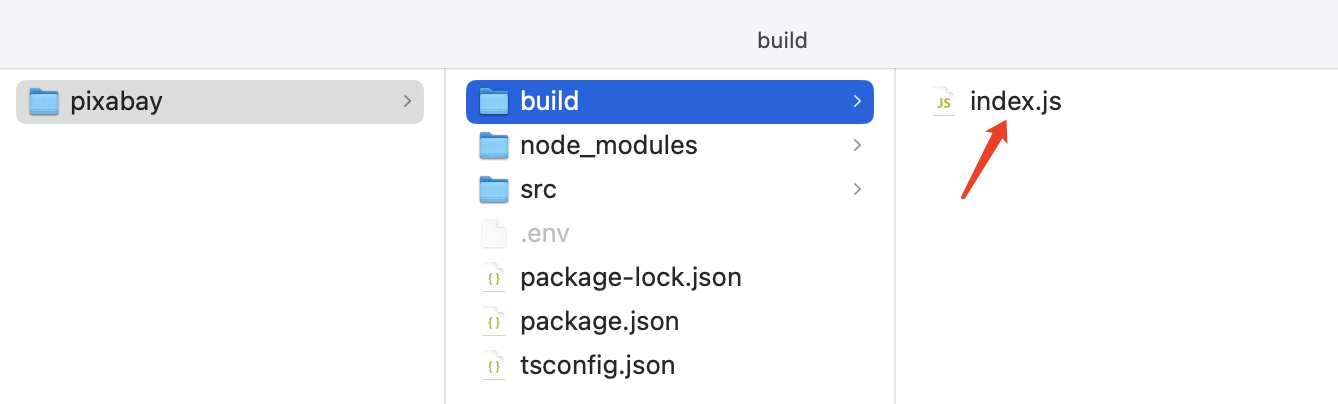Expand node_modules using its chevron arrow
The height and width of the screenshot is (404, 1338).
856,145
